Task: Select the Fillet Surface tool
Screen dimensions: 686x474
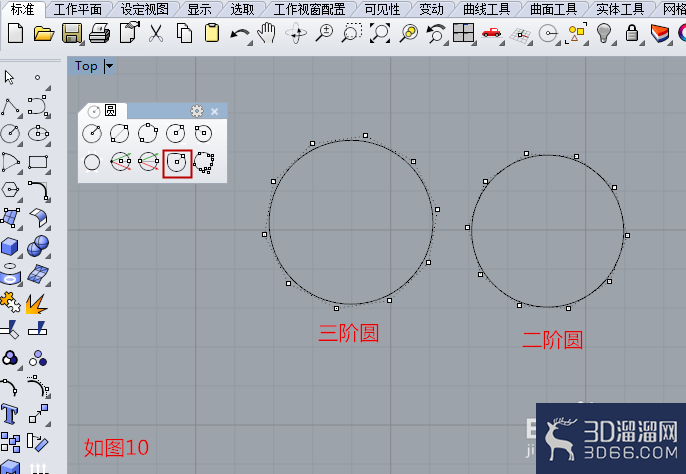Action: tap(38, 218)
